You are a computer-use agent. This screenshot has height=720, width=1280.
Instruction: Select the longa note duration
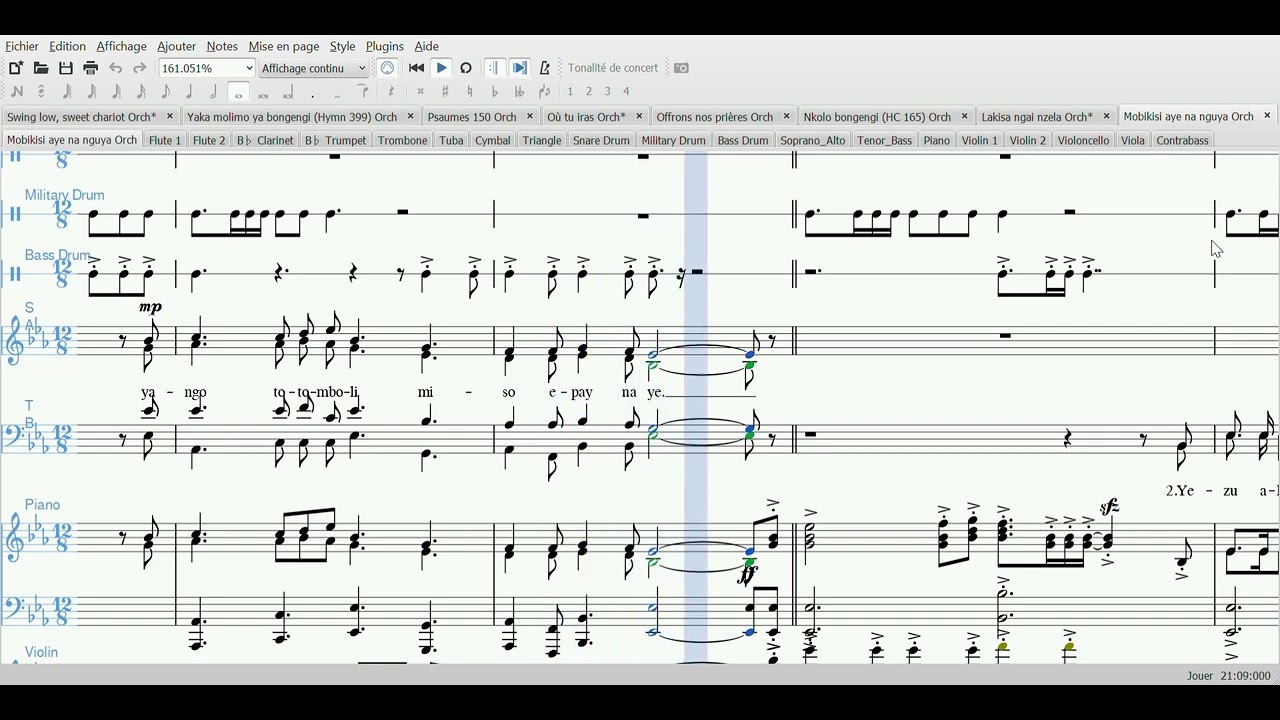(x=288, y=92)
